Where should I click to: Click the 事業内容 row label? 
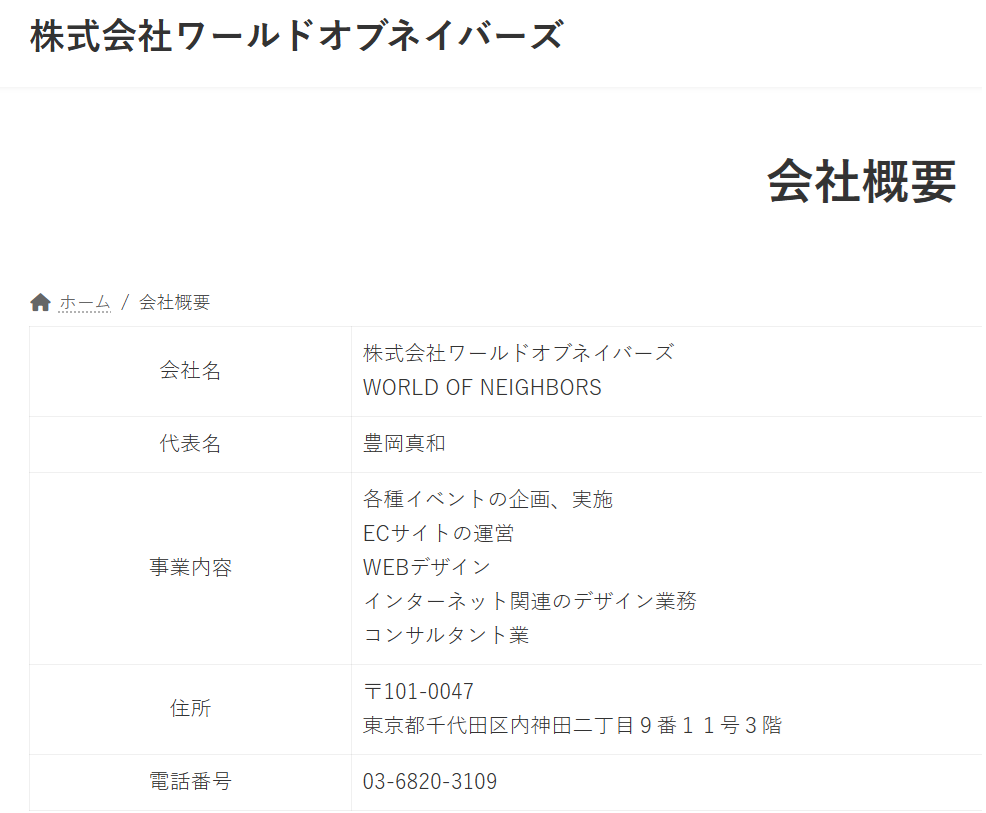coord(190,568)
